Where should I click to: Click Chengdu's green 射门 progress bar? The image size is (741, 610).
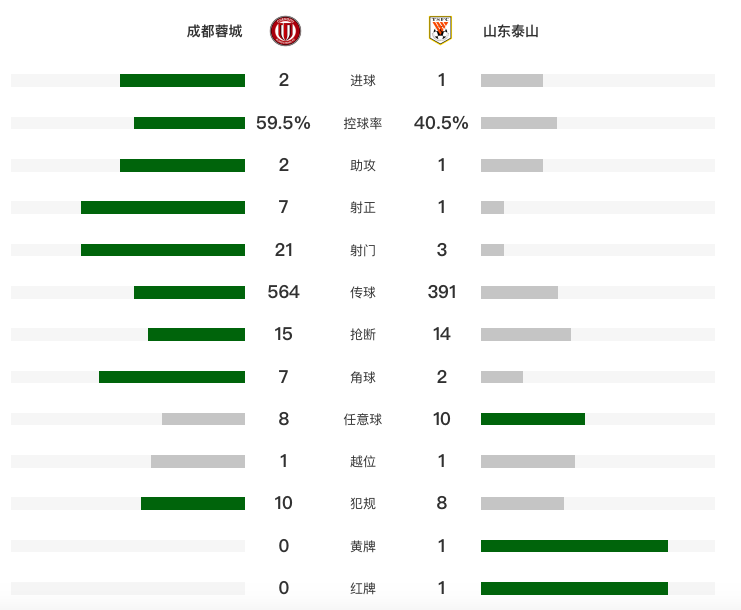[x=163, y=250]
